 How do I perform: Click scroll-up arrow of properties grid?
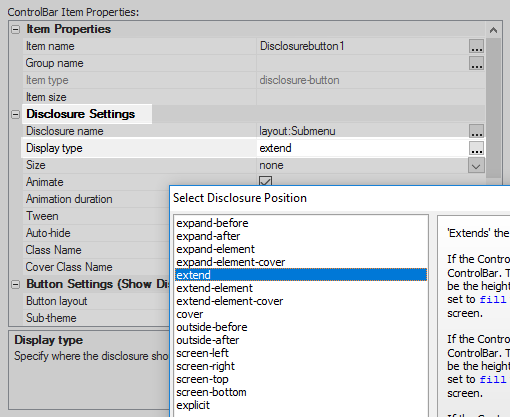point(493,30)
